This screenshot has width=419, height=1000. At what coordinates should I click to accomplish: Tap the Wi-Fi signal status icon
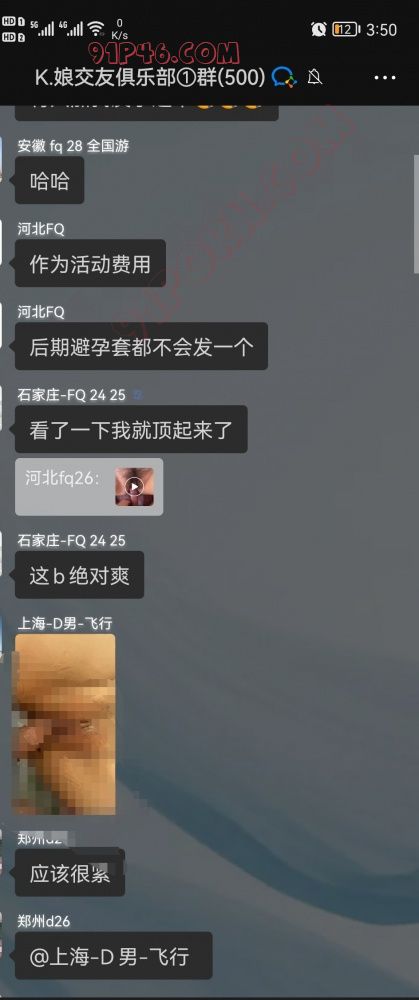point(96,29)
